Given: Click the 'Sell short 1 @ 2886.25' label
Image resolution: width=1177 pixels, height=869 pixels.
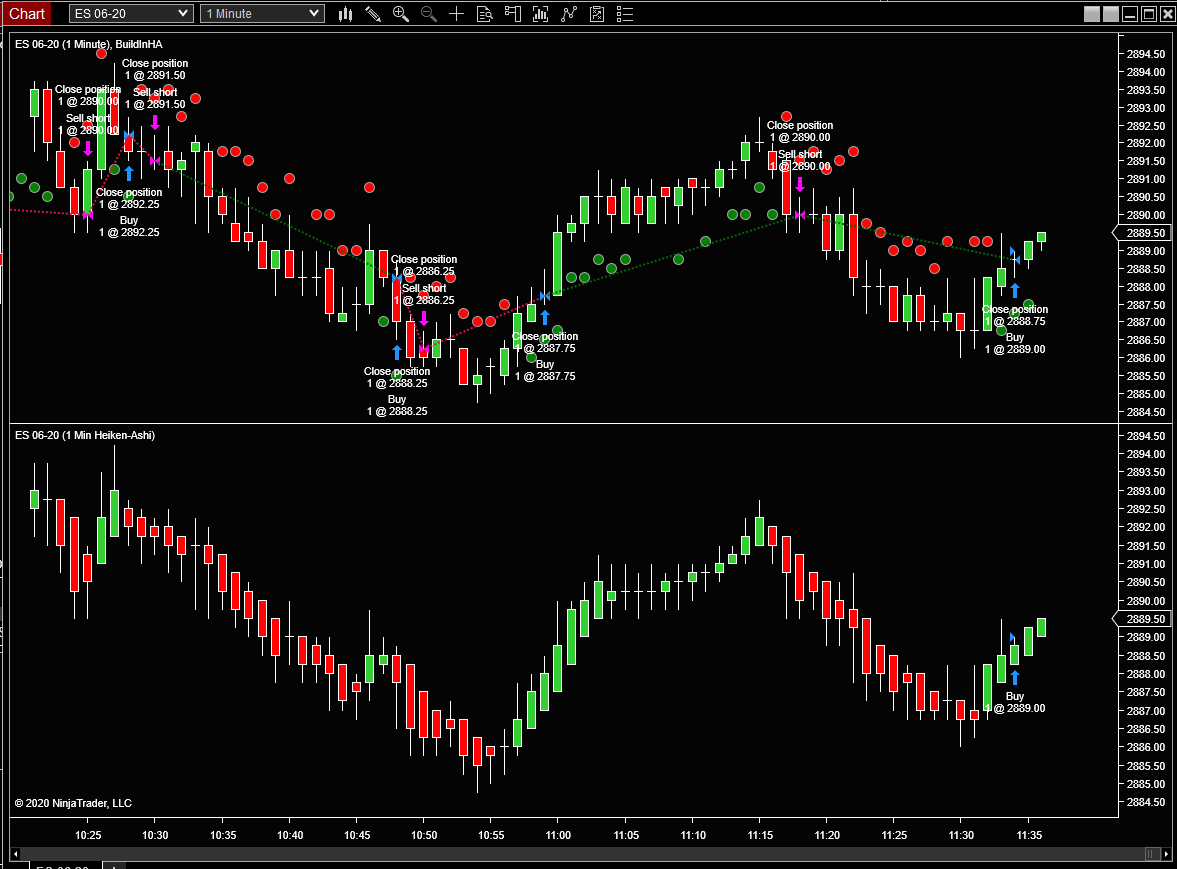Looking at the screenshot, I should coord(424,294).
